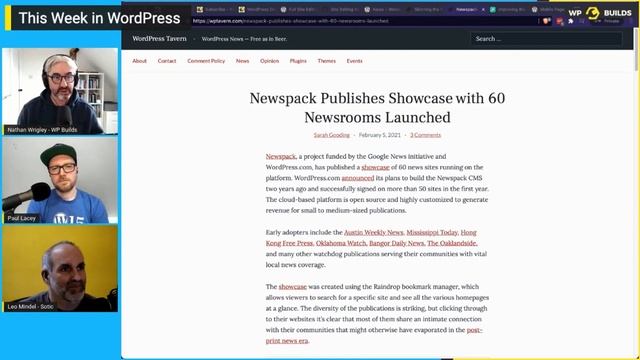The width and height of the screenshot is (640, 360).
Task: Click the WordPress Tavern site title
Action: (x=159, y=39)
